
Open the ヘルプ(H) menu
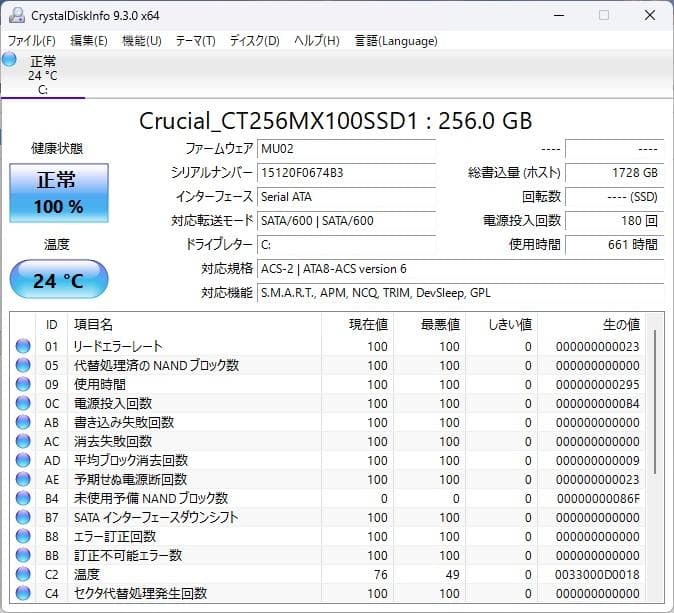click(317, 41)
